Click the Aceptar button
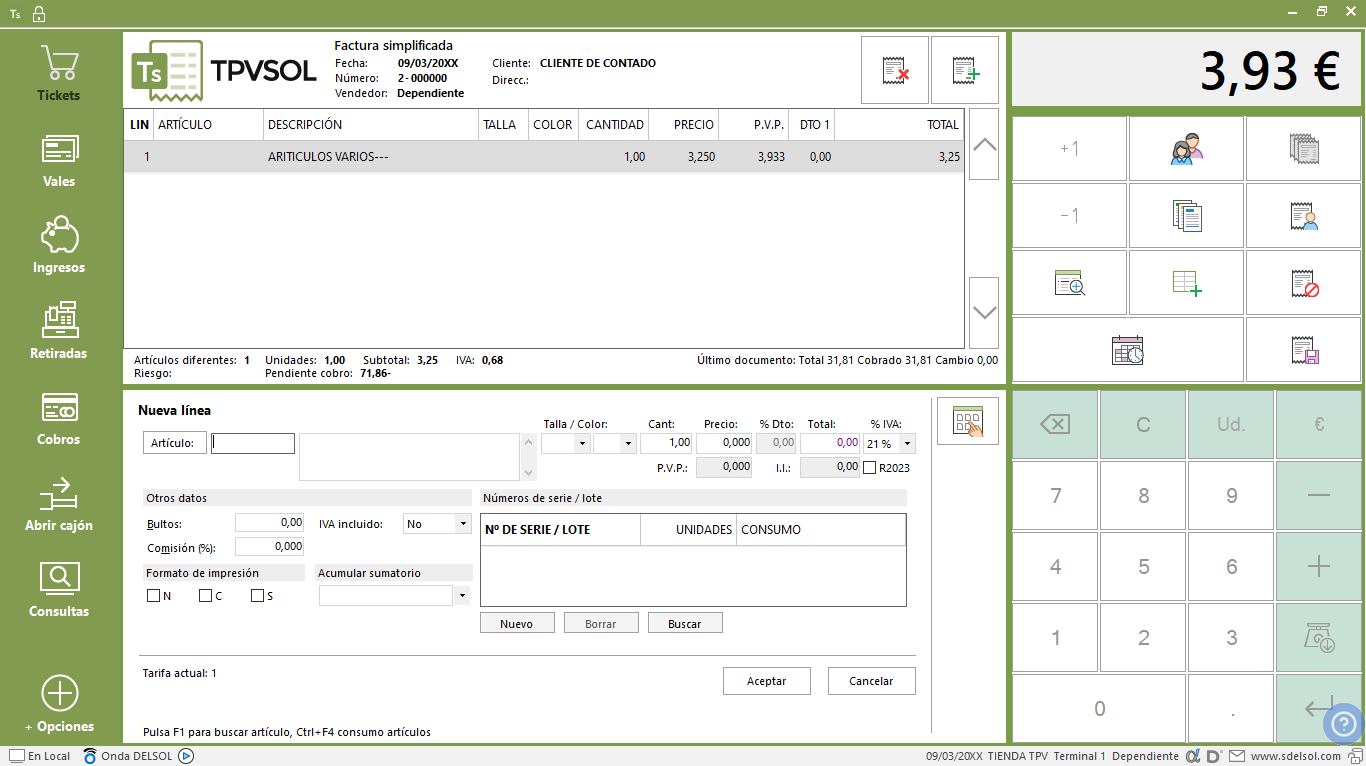The height and width of the screenshot is (766, 1366). (x=767, y=681)
